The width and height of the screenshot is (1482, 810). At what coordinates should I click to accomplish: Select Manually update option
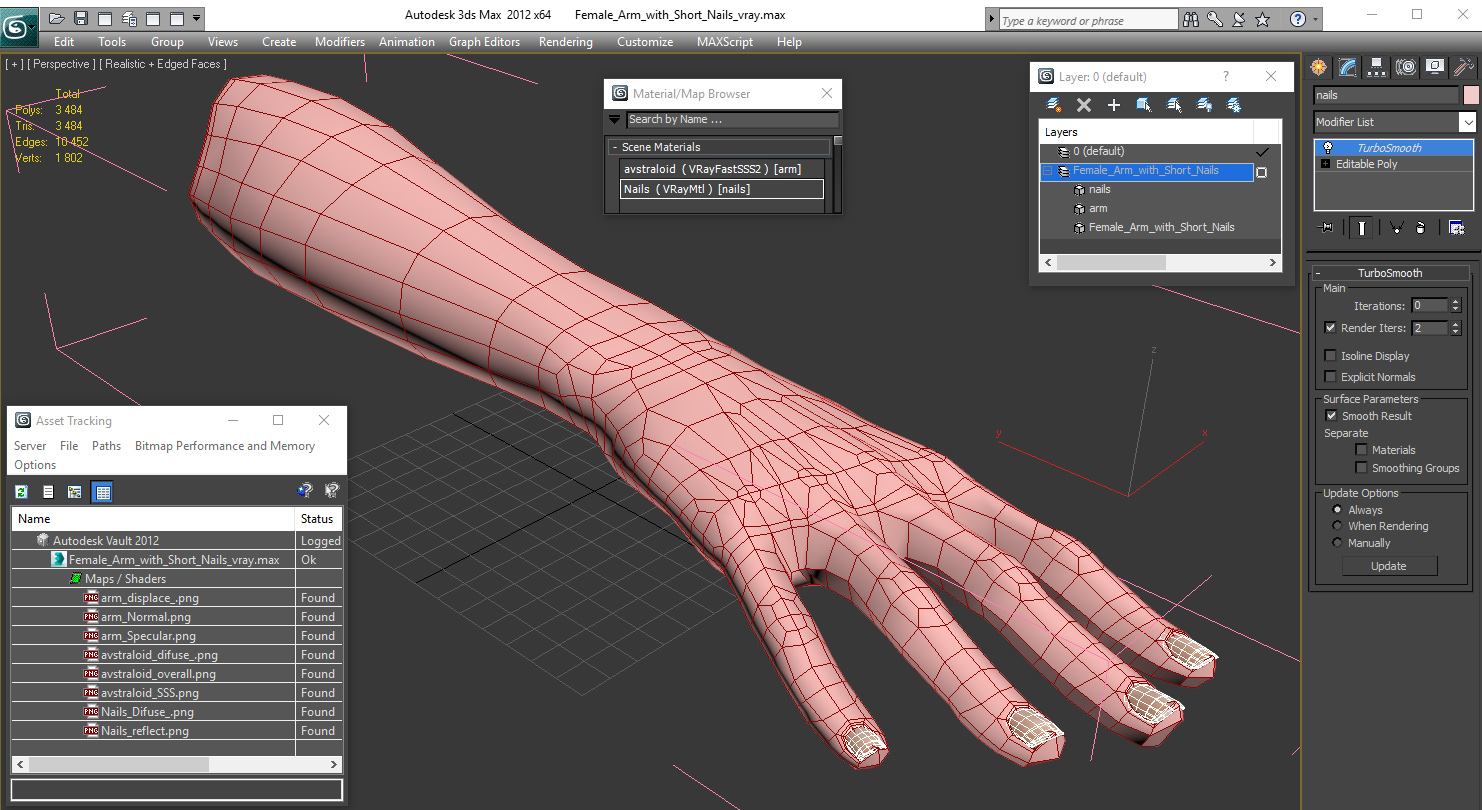coord(1338,543)
